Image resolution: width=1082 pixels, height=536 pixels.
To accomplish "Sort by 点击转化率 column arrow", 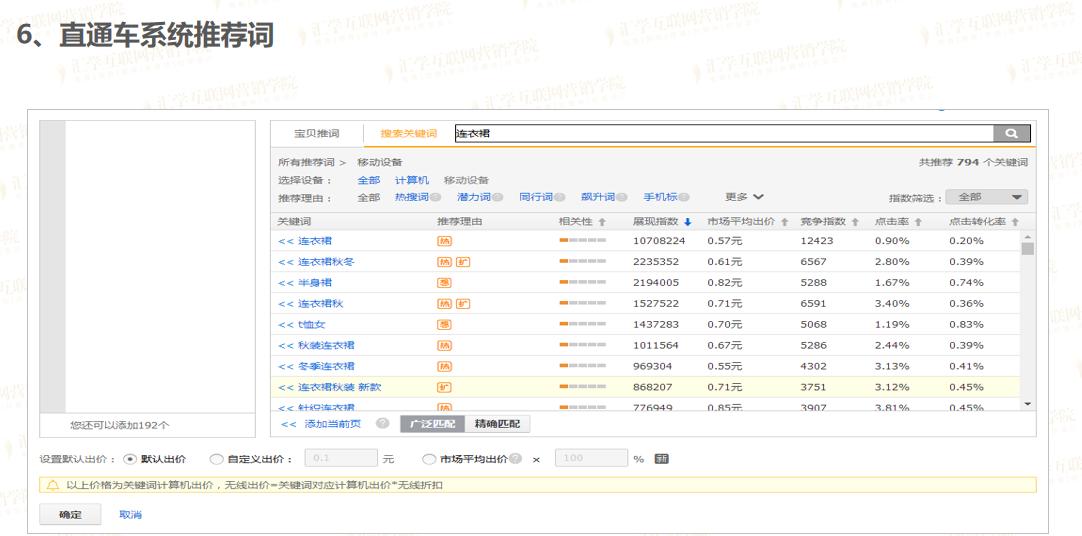I will coord(1015,222).
